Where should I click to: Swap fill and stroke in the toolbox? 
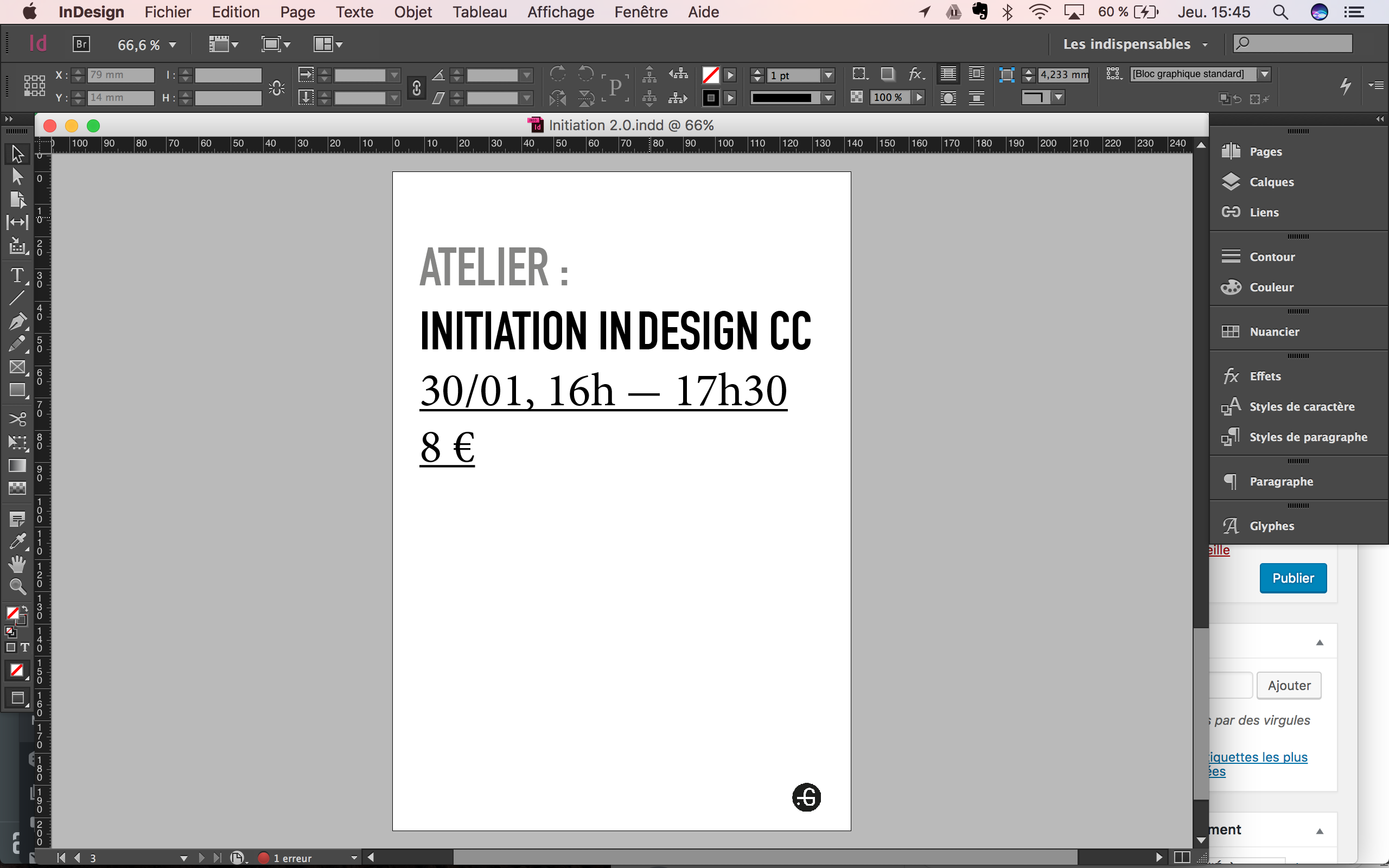pos(24,610)
